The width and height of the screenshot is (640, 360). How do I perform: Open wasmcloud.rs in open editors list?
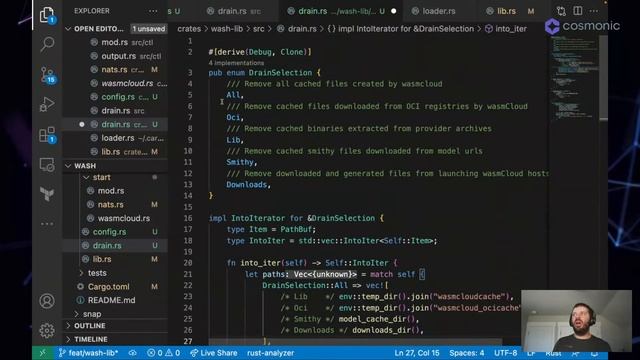pos(115,83)
